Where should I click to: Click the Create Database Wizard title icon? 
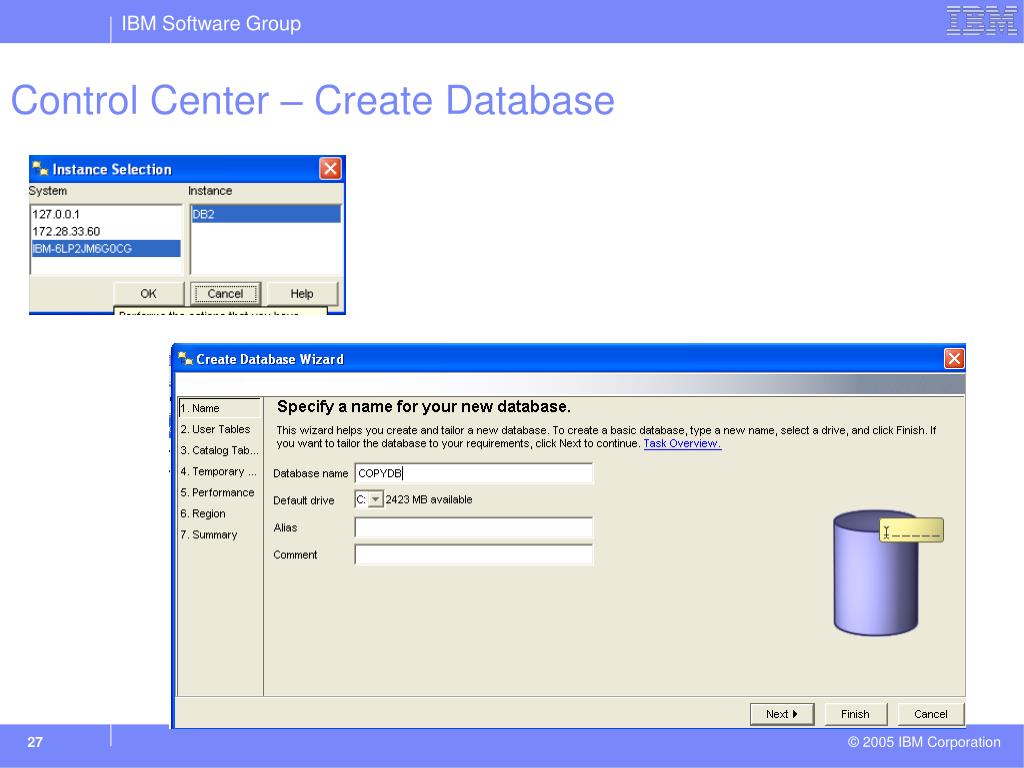tap(185, 359)
